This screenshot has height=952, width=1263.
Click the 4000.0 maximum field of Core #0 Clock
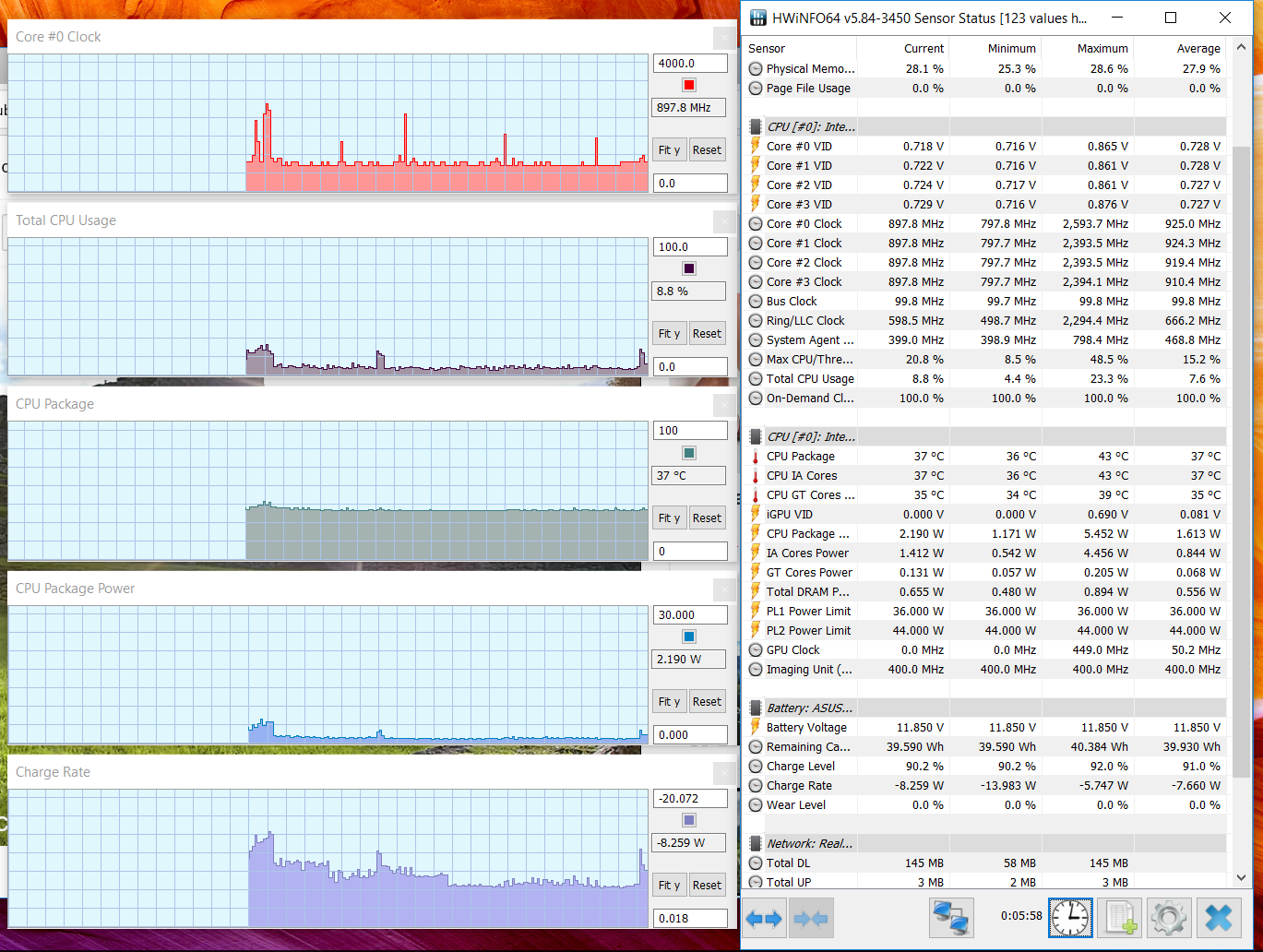(690, 63)
